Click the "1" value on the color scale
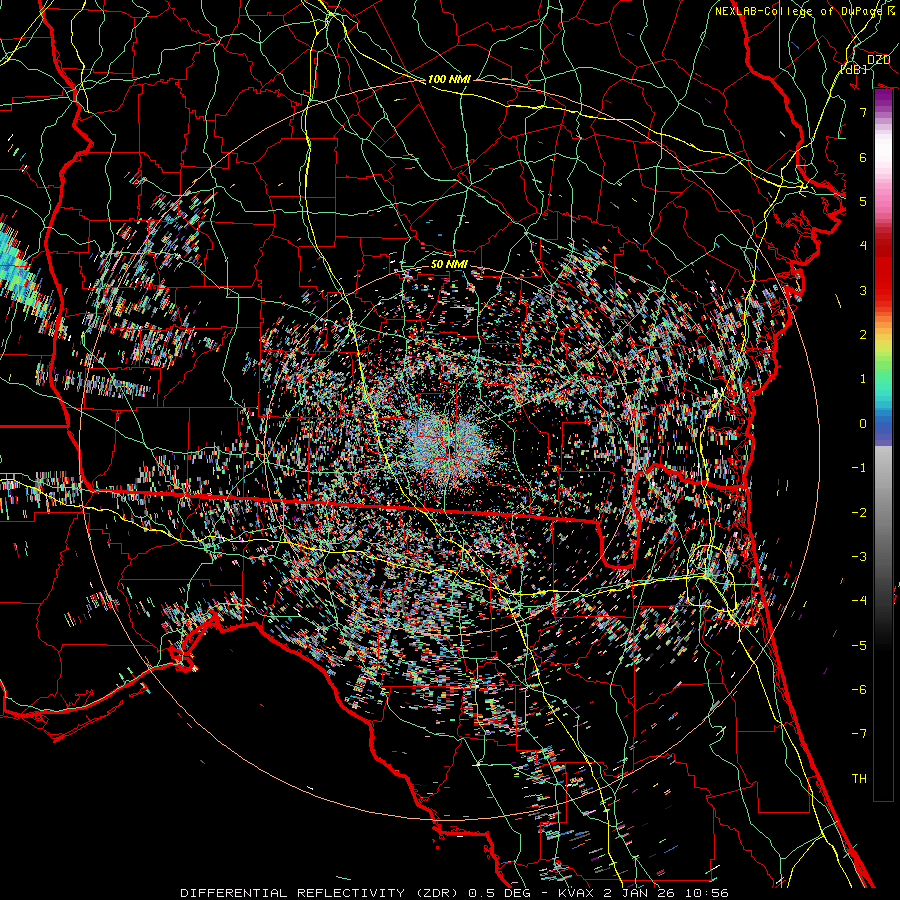This screenshot has height=900, width=900. point(863,379)
